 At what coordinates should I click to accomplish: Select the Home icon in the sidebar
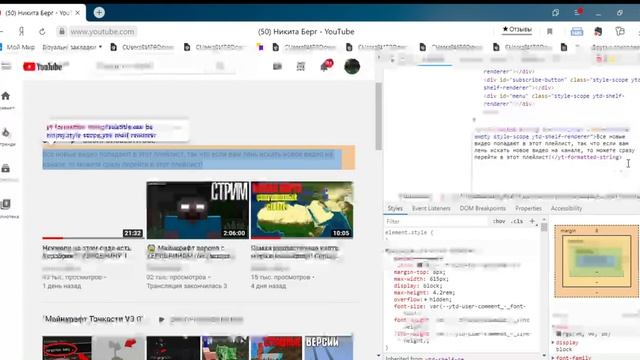[6, 96]
